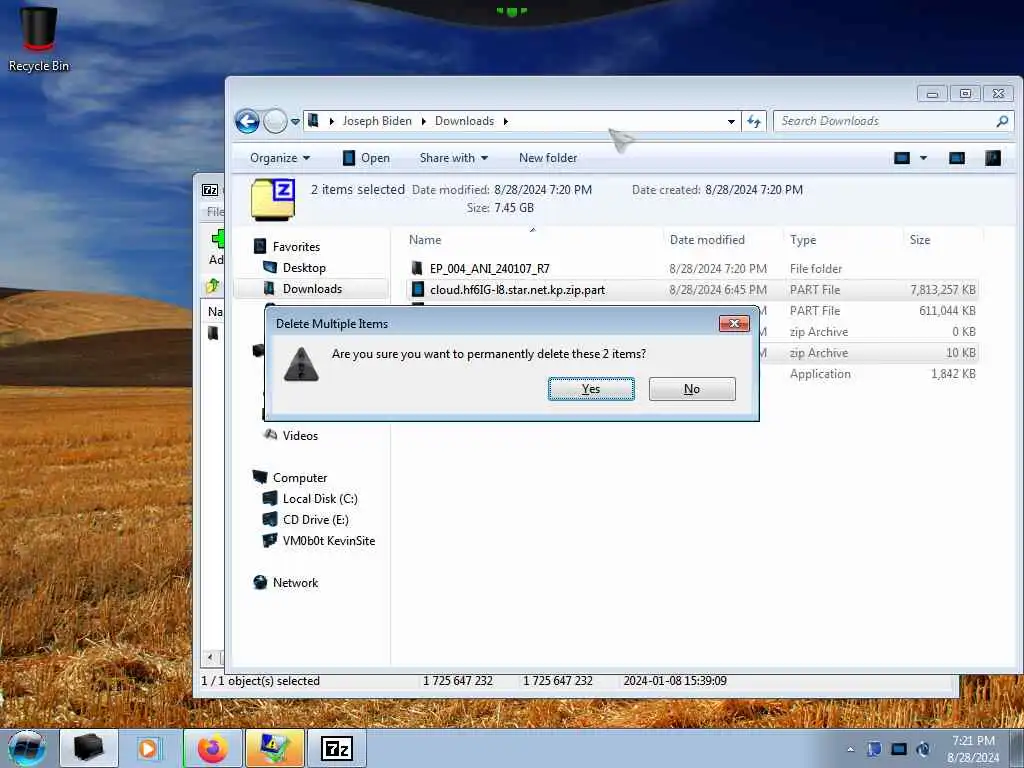Refresh the Downloads folder view
Viewport: 1024px width, 768px height.
754,121
